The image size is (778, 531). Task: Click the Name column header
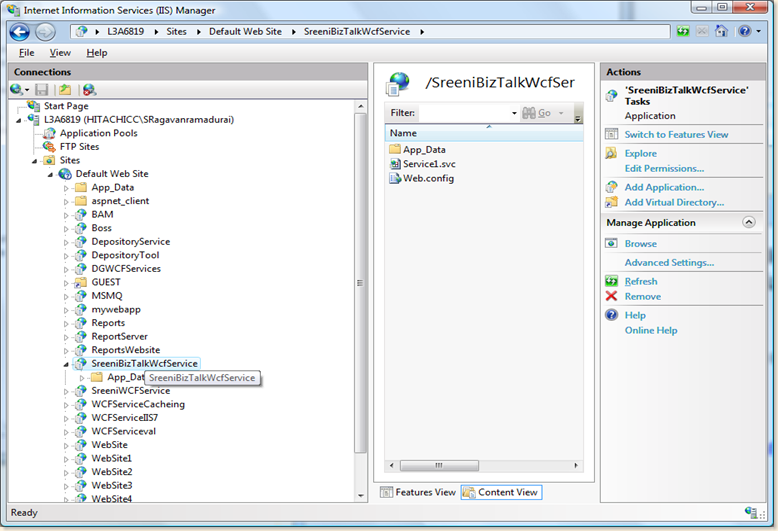[x=484, y=133]
